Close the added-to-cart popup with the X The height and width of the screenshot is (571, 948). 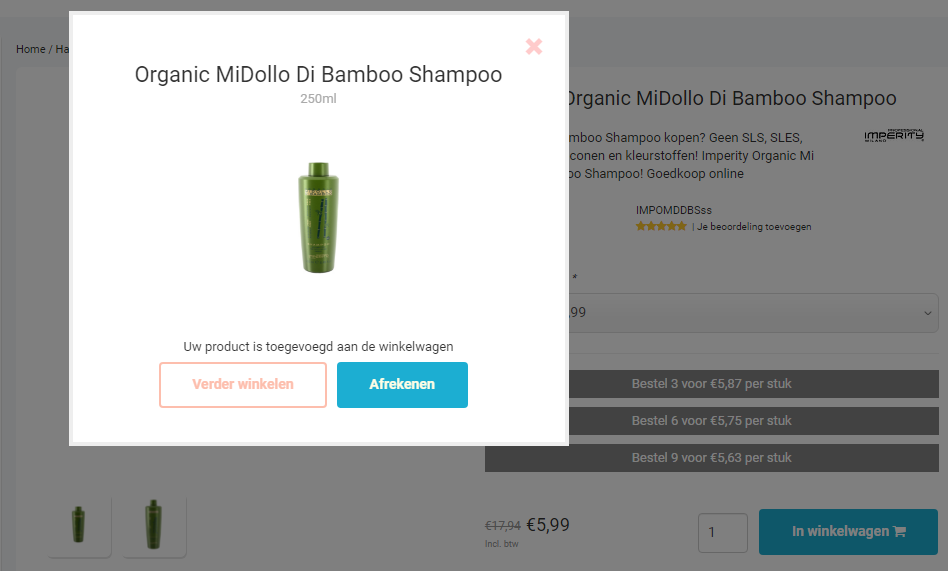[534, 46]
